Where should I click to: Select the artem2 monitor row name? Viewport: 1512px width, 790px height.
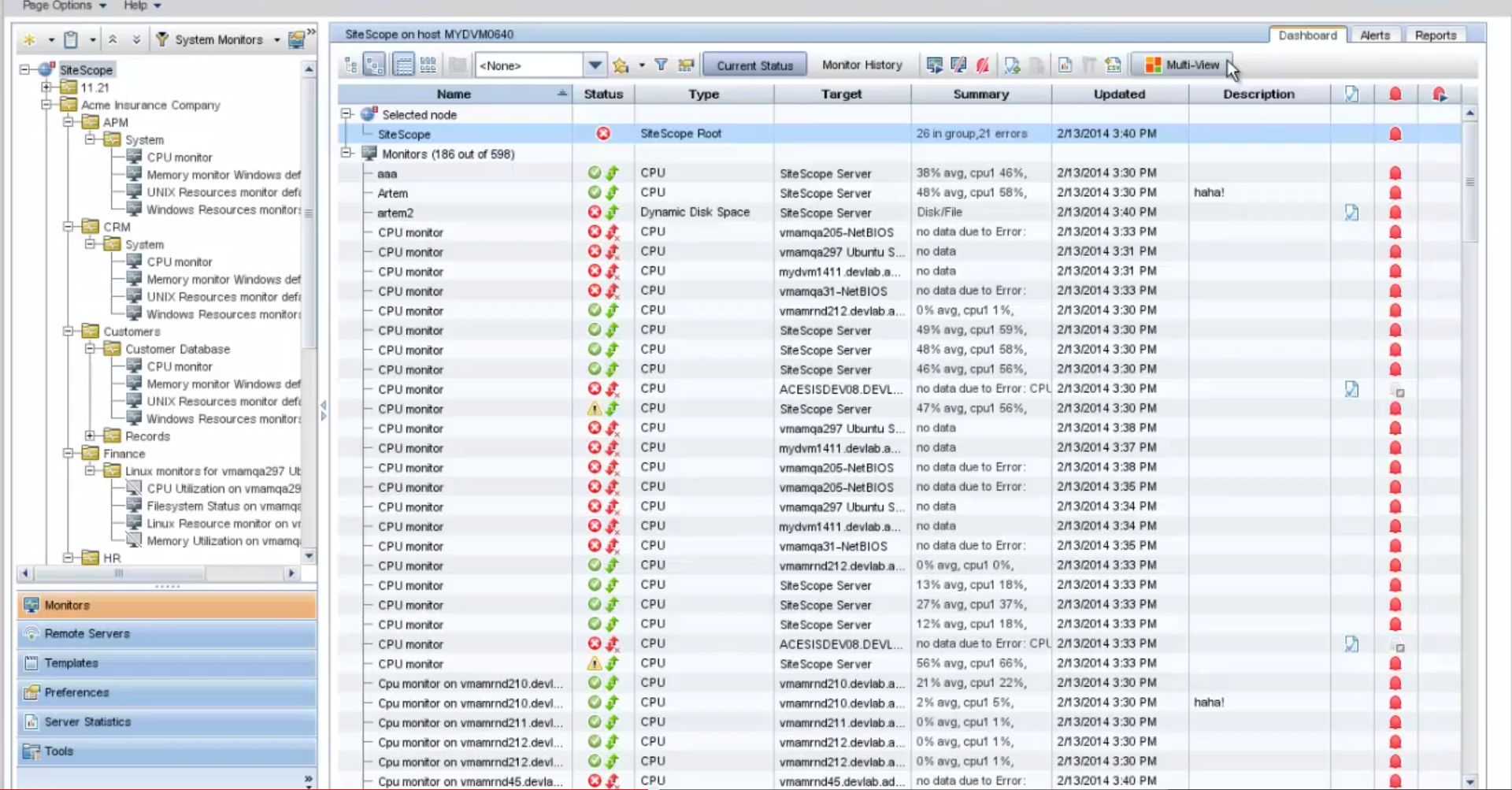395,213
